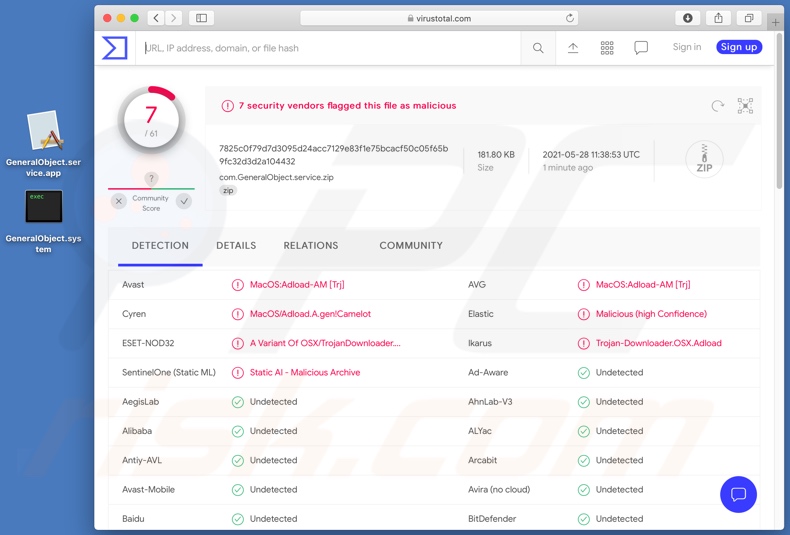Screen dimensions: 790x535
Task: Click the ESET-NOD32 vendor name
Action: point(148,343)
